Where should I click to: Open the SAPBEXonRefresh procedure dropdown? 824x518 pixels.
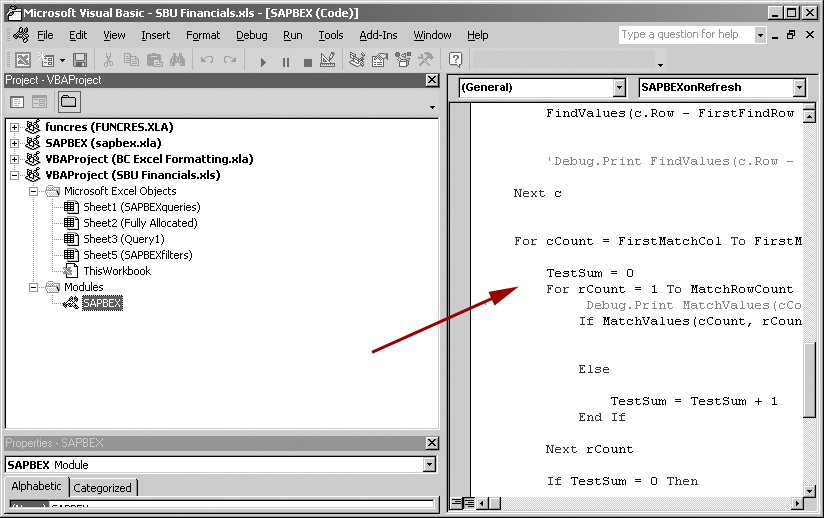click(799, 88)
